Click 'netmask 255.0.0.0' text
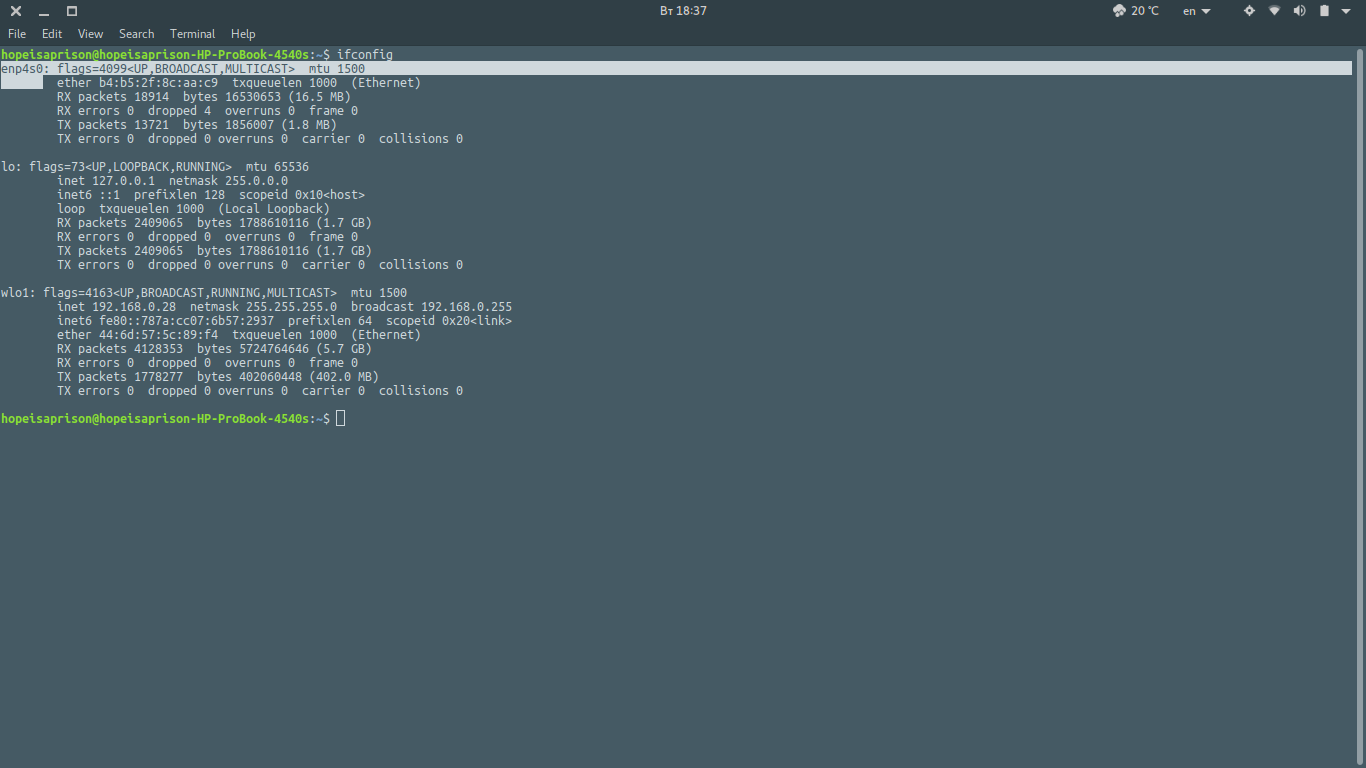Viewport: 1366px width, 768px height. tap(228, 180)
